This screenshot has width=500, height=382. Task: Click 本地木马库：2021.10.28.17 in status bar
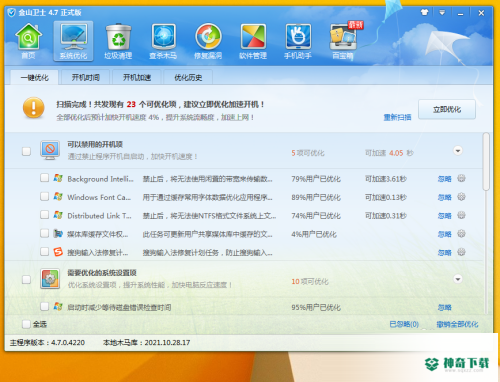[x=147, y=342]
